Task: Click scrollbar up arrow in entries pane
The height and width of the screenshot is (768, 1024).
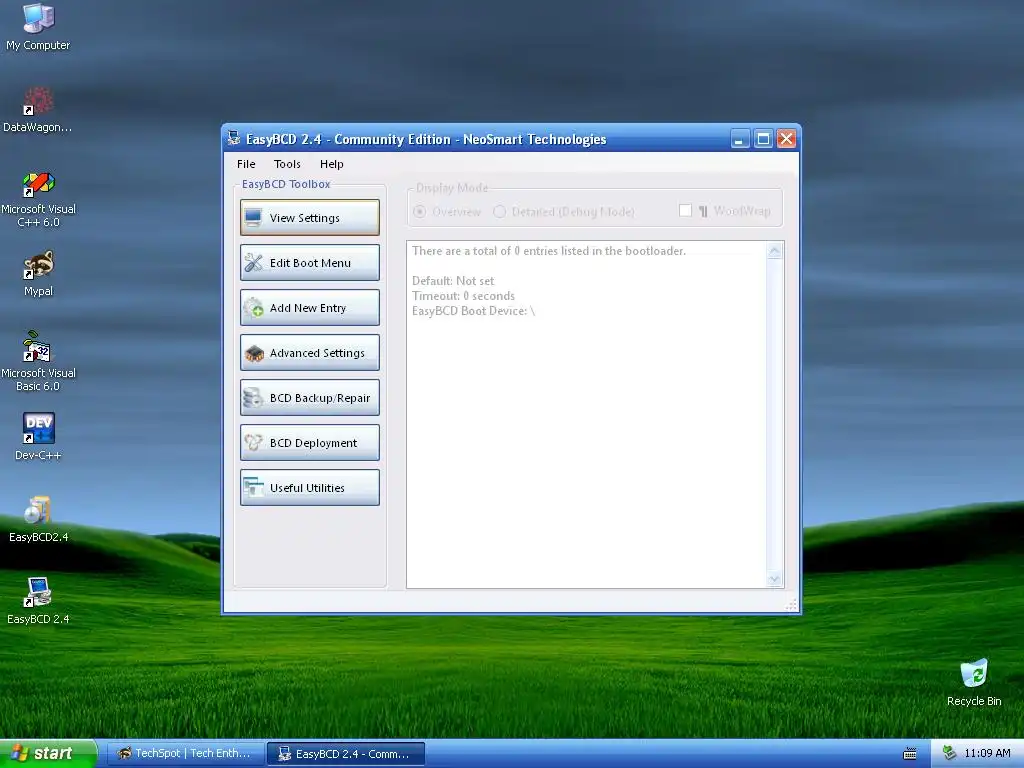Action: (775, 251)
